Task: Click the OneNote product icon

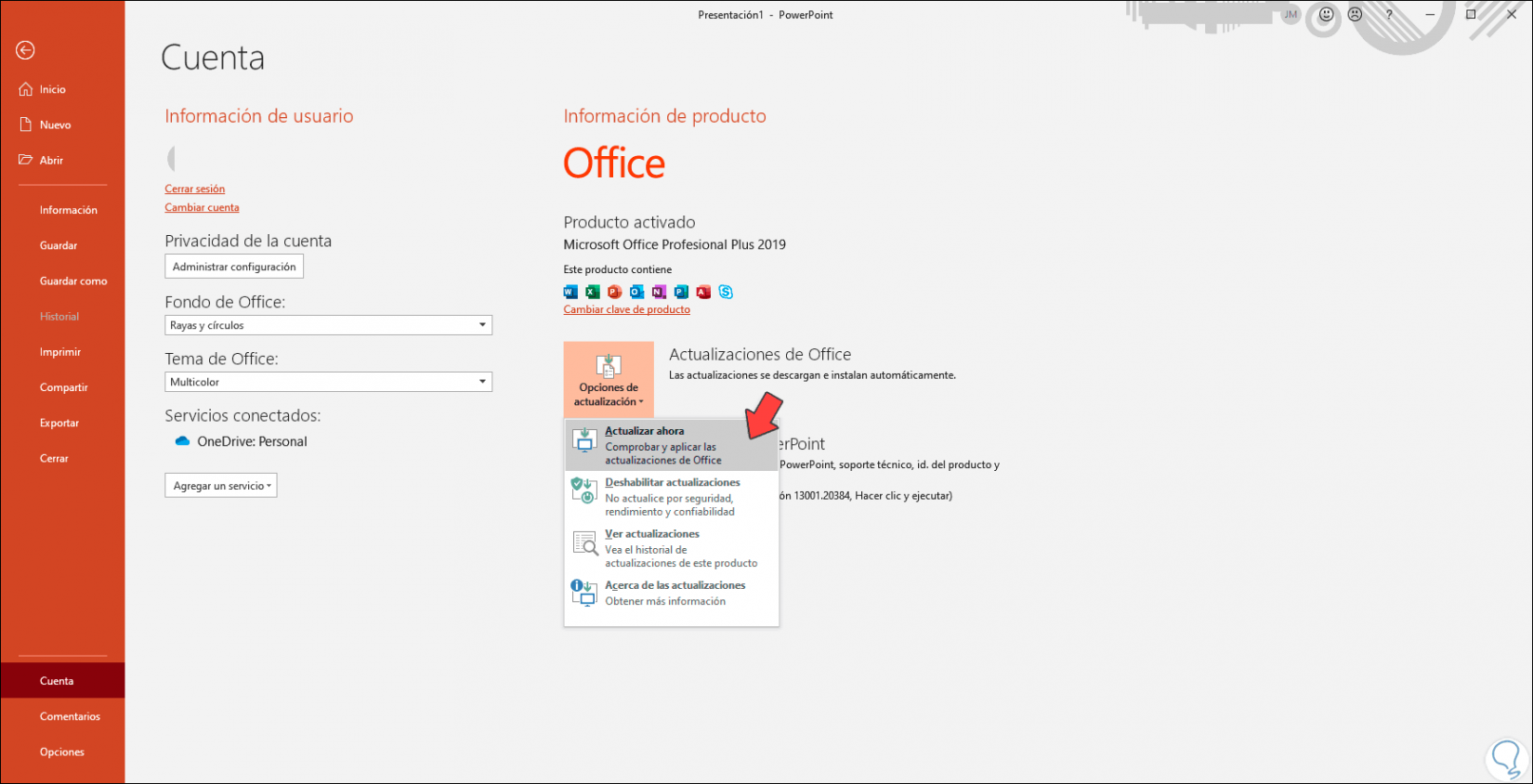Action: coord(660,292)
